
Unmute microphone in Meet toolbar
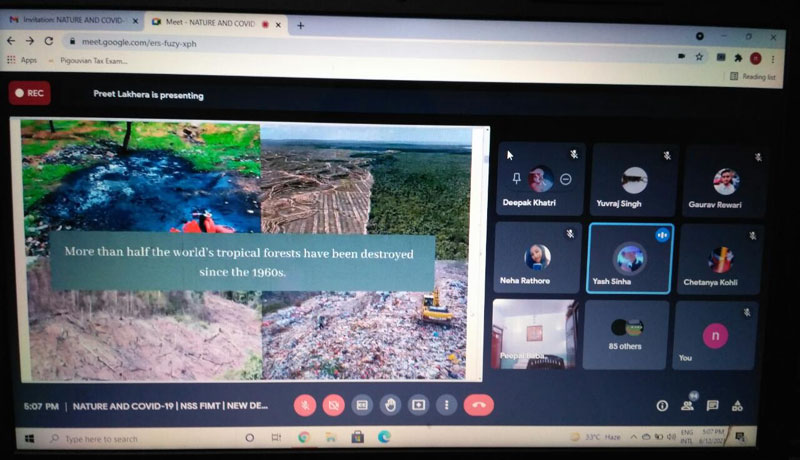click(x=305, y=405)
